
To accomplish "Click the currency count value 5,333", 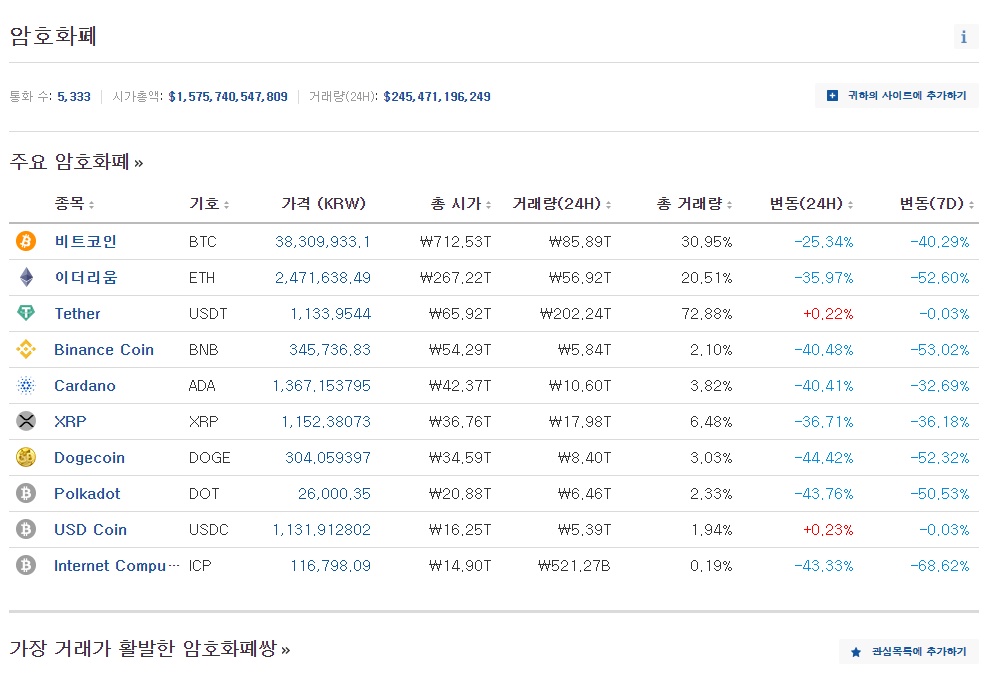I will [x=74, y=97].
